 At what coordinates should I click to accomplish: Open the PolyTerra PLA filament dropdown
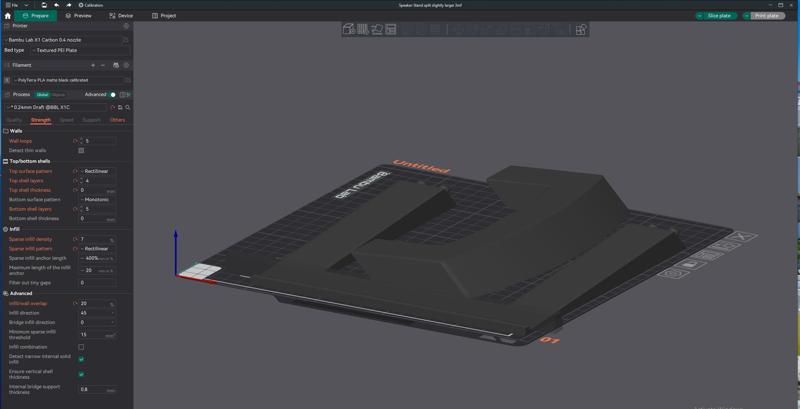(66, 80)
